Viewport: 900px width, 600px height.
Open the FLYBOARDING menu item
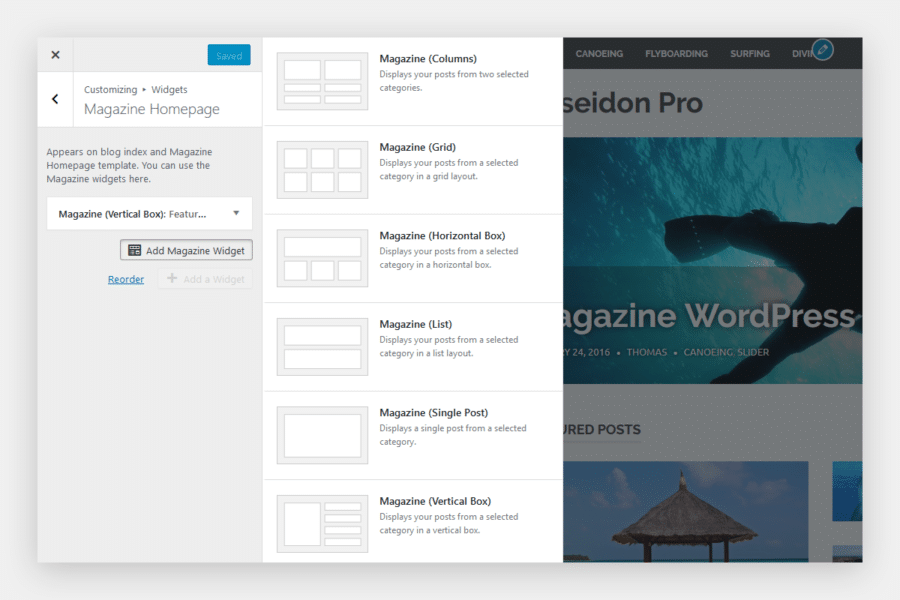coord(676,54)
